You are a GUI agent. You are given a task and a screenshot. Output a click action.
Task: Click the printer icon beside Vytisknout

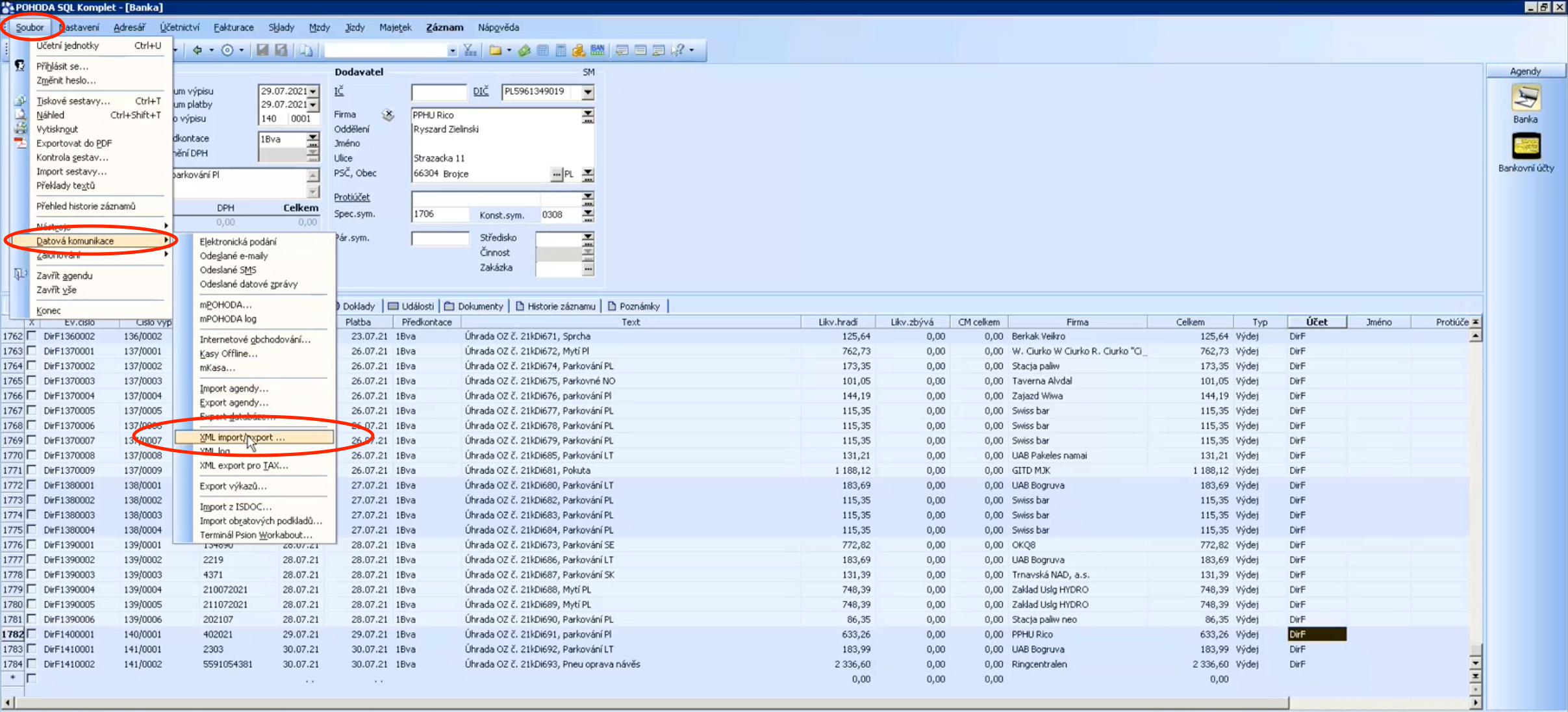[x=21, y=129]
